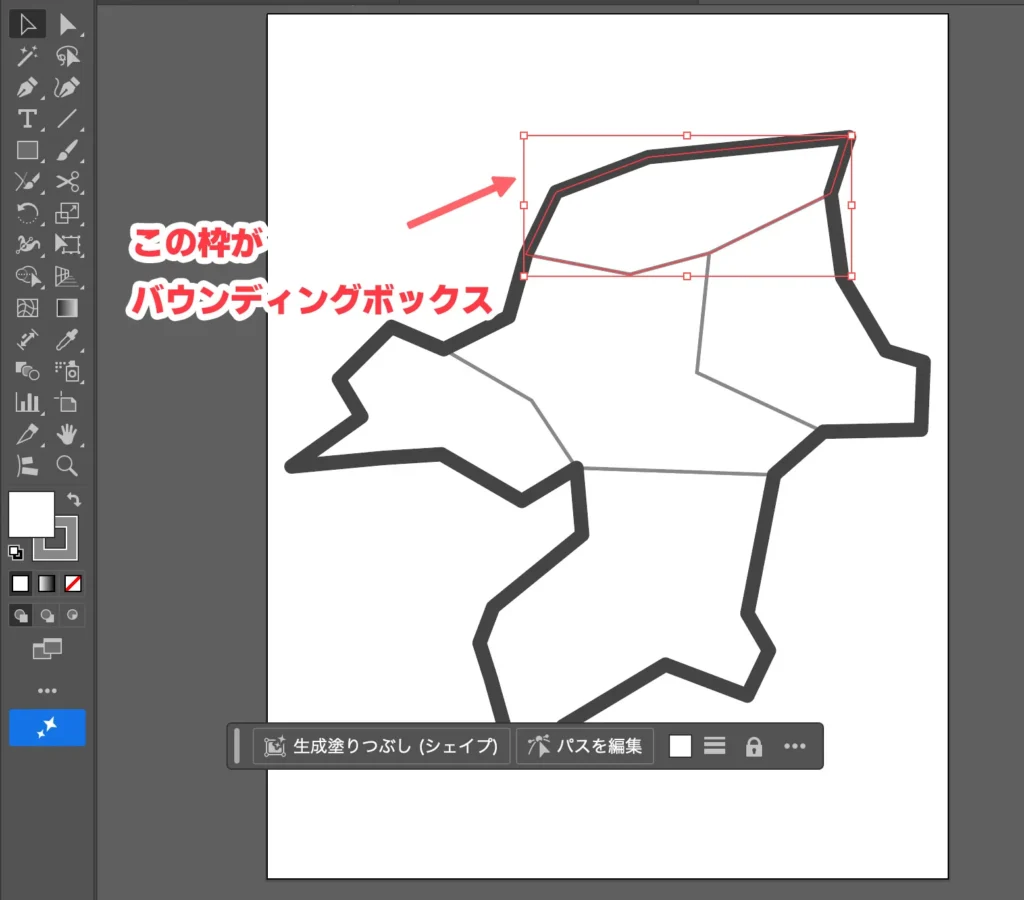Switch to Draw Behind mode

tap(46, 616)
